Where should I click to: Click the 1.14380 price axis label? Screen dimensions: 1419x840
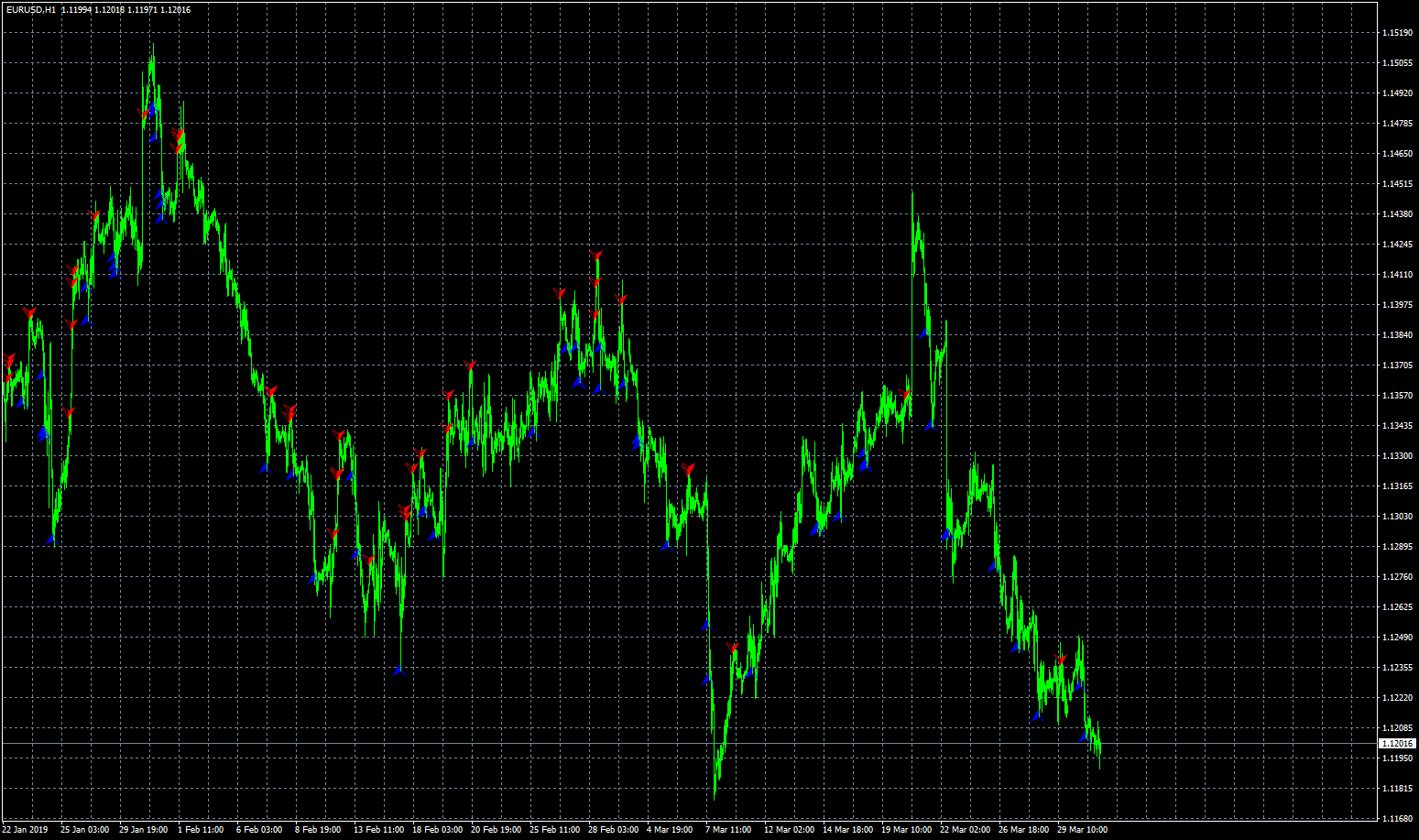coord(1396,214)
